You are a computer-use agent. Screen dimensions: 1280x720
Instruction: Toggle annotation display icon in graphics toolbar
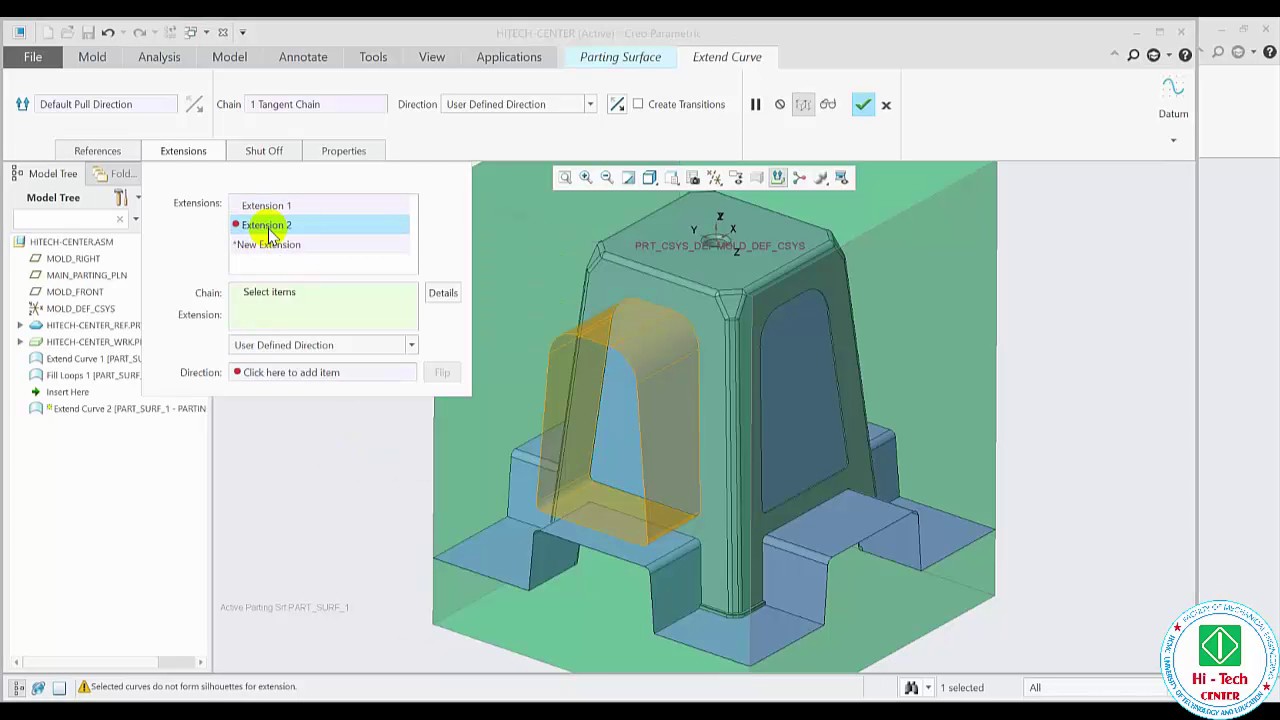tap(736, 178)
